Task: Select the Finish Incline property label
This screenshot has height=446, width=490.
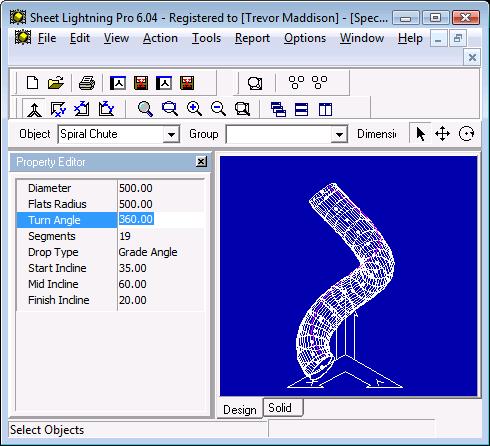Action: [x=59, y=300]
